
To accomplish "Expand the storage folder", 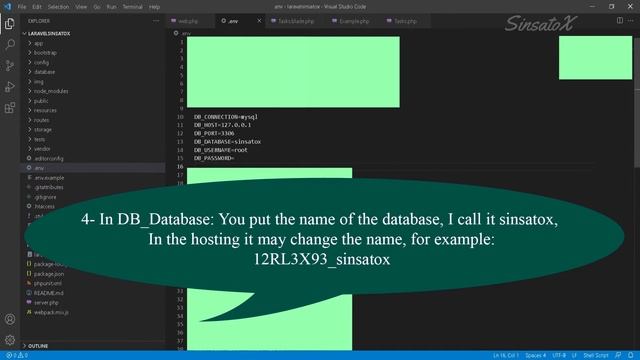I will 42,129.
